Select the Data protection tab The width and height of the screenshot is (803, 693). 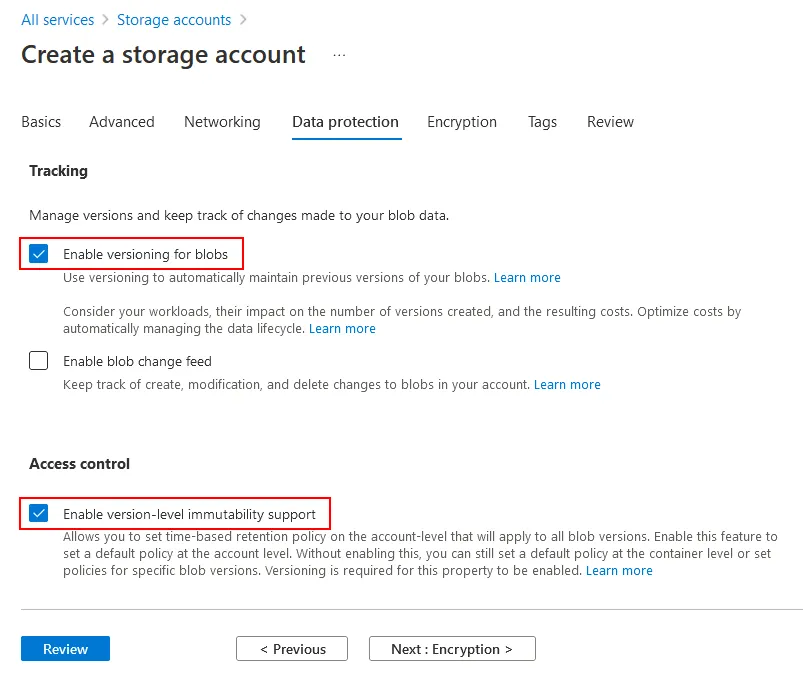(x=345, y=122)
